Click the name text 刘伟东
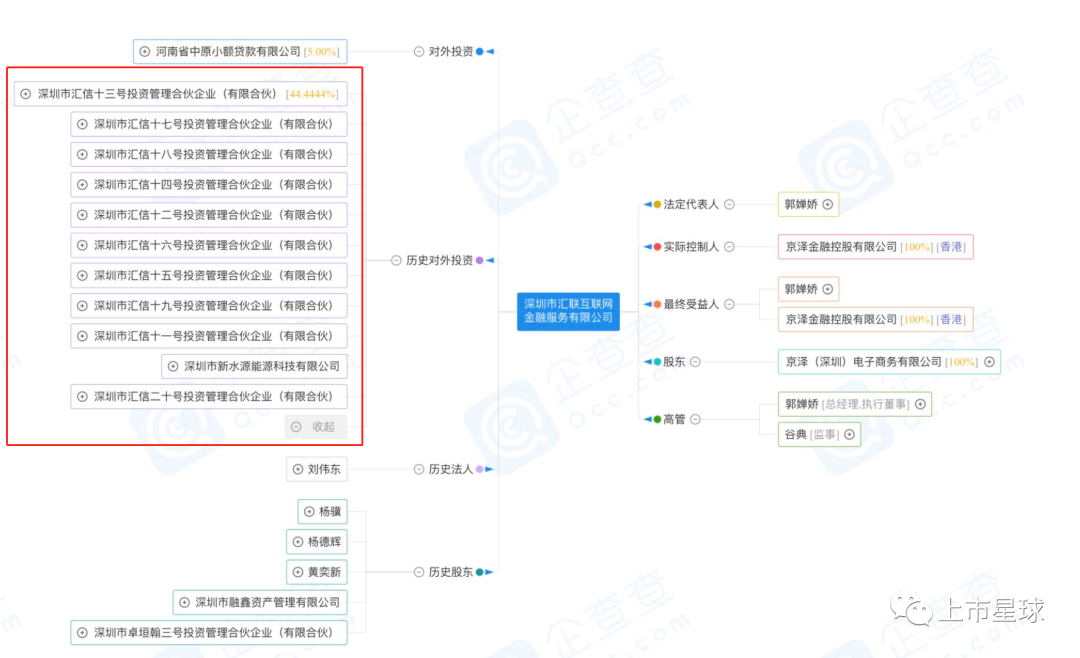The image size is (1080, 658). (x=324, y=469)
